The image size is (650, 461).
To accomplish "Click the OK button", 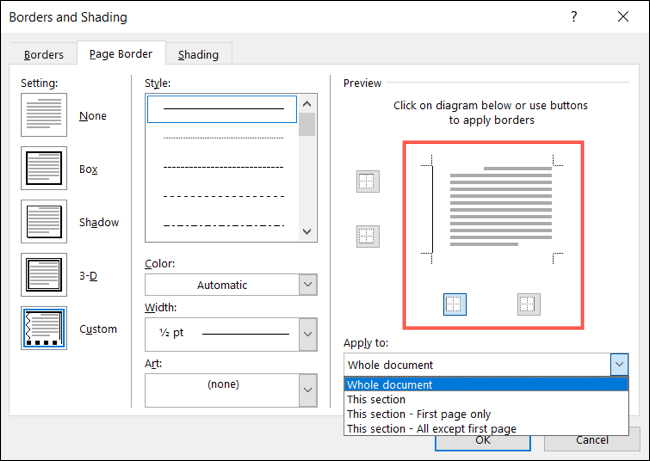I will 482,439.
